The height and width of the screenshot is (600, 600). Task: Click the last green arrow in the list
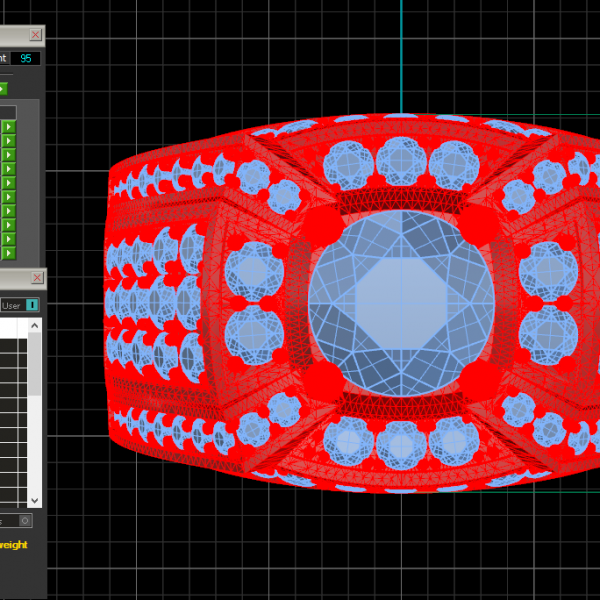coord(7,253)
